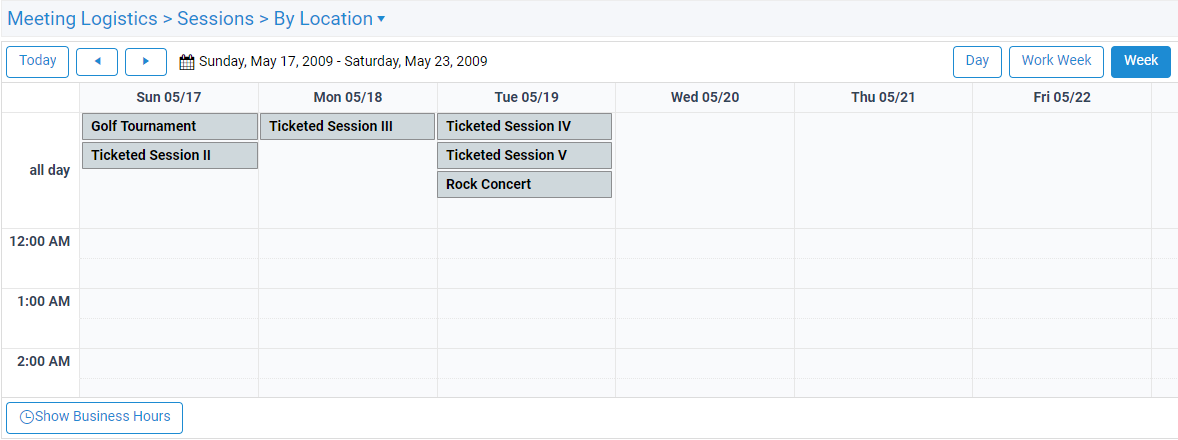The width and height of the screenshot is (1178, 440).
Task: Jump to Today
Action: [x=38, y=62]
